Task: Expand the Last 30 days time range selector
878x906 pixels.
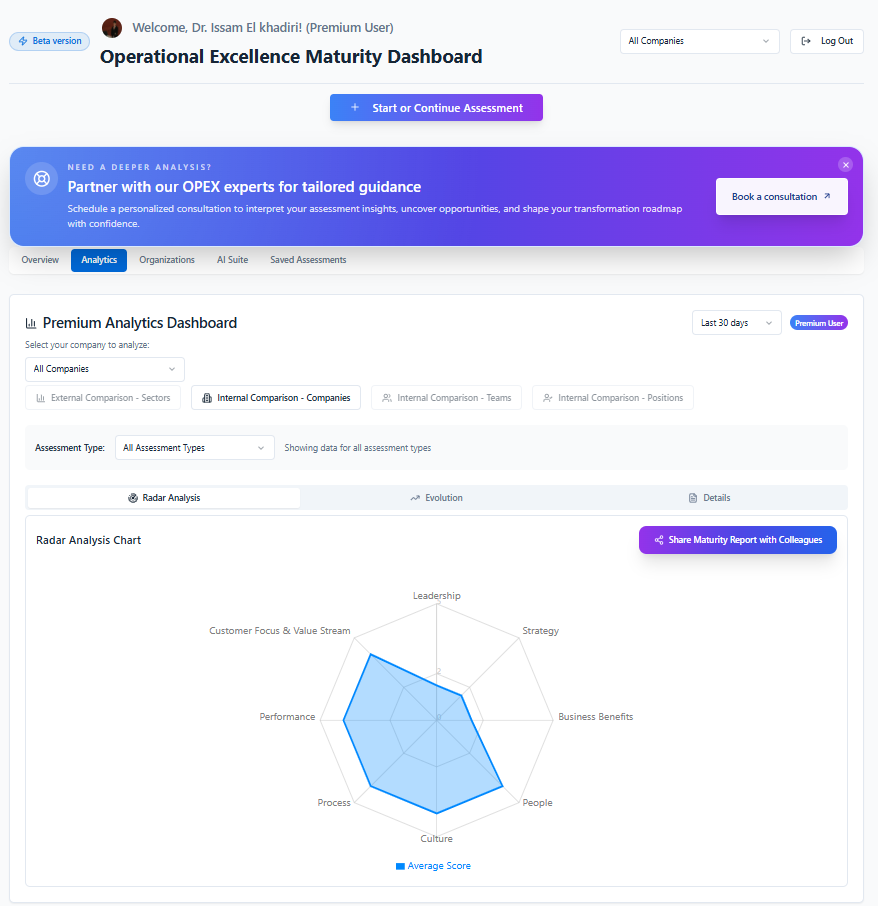Action: 736,322
